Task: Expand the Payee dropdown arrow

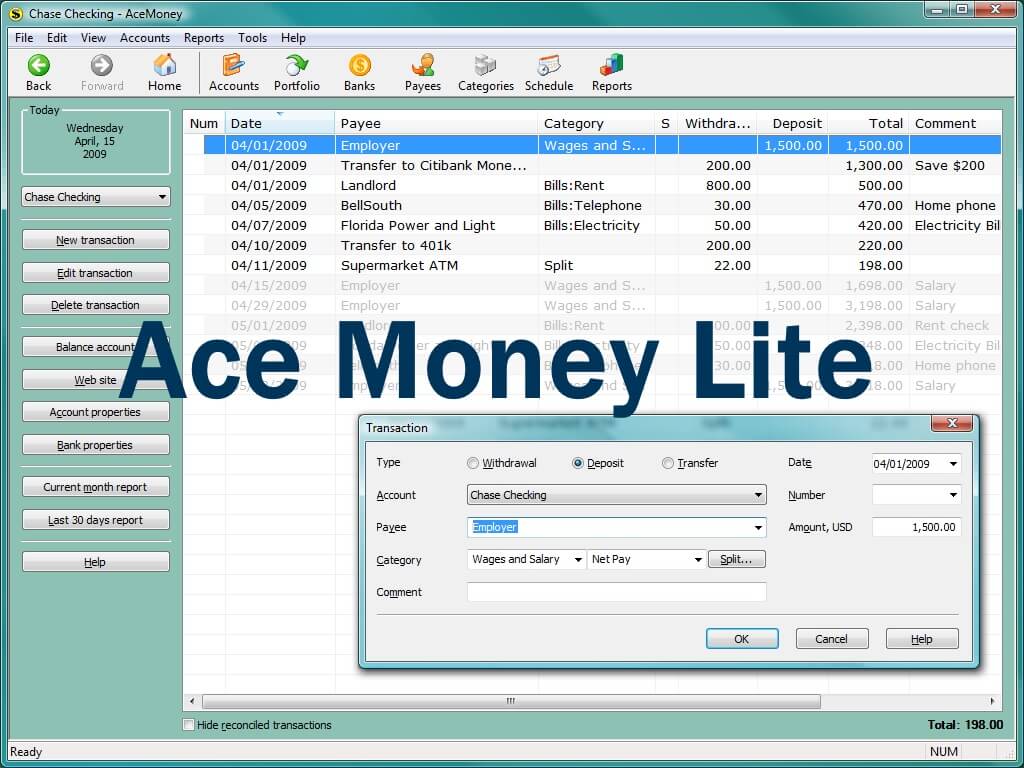Action: [758, 527]
